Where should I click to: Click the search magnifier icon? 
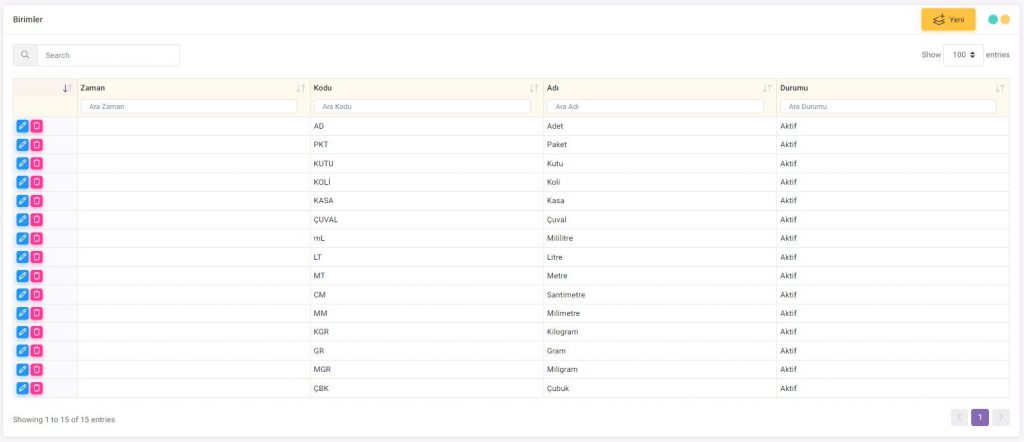25,55
